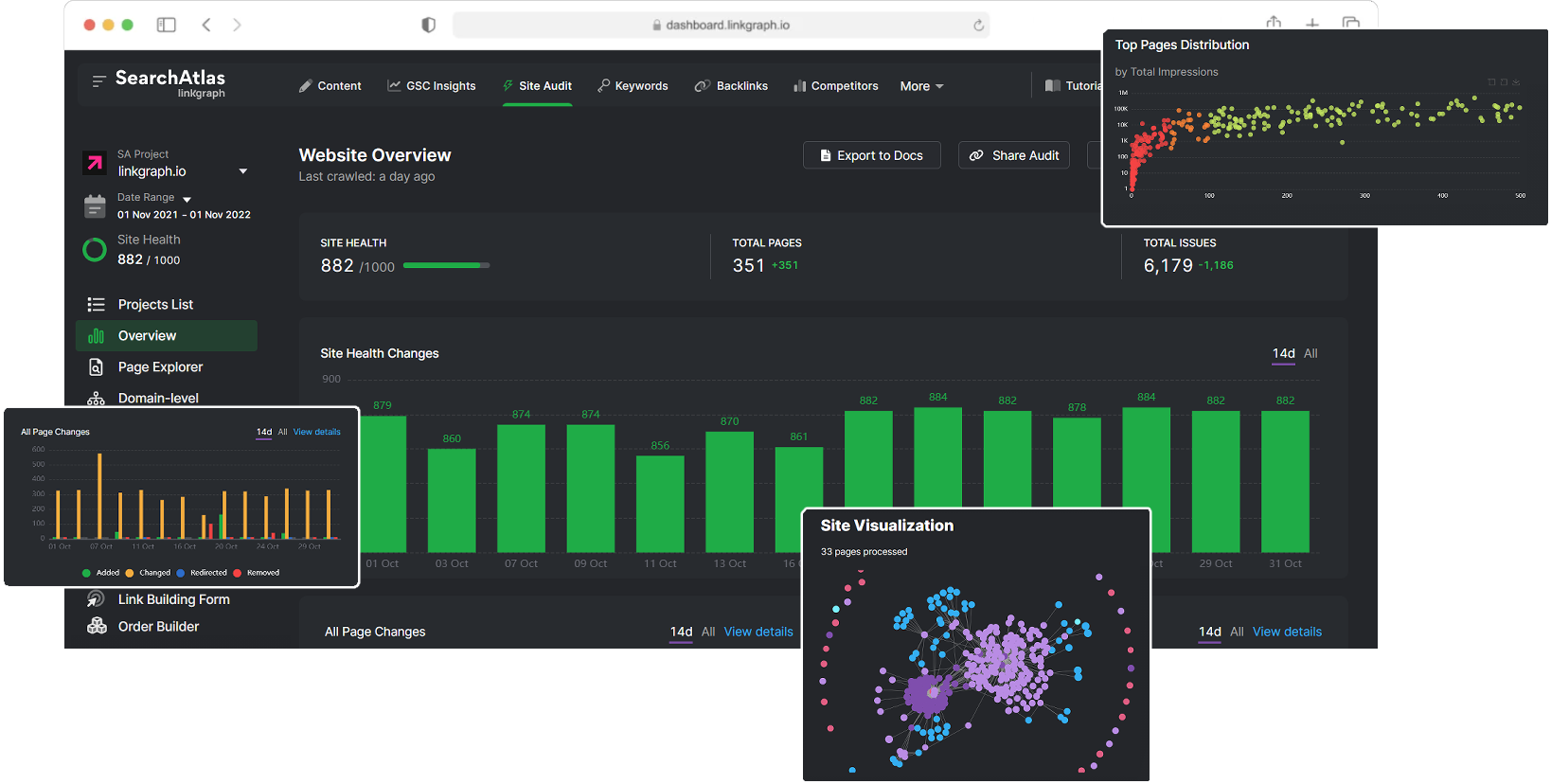Click the Link Building Form icon
Viewport: 1551px width, 784px height.
tap(96, 599)
